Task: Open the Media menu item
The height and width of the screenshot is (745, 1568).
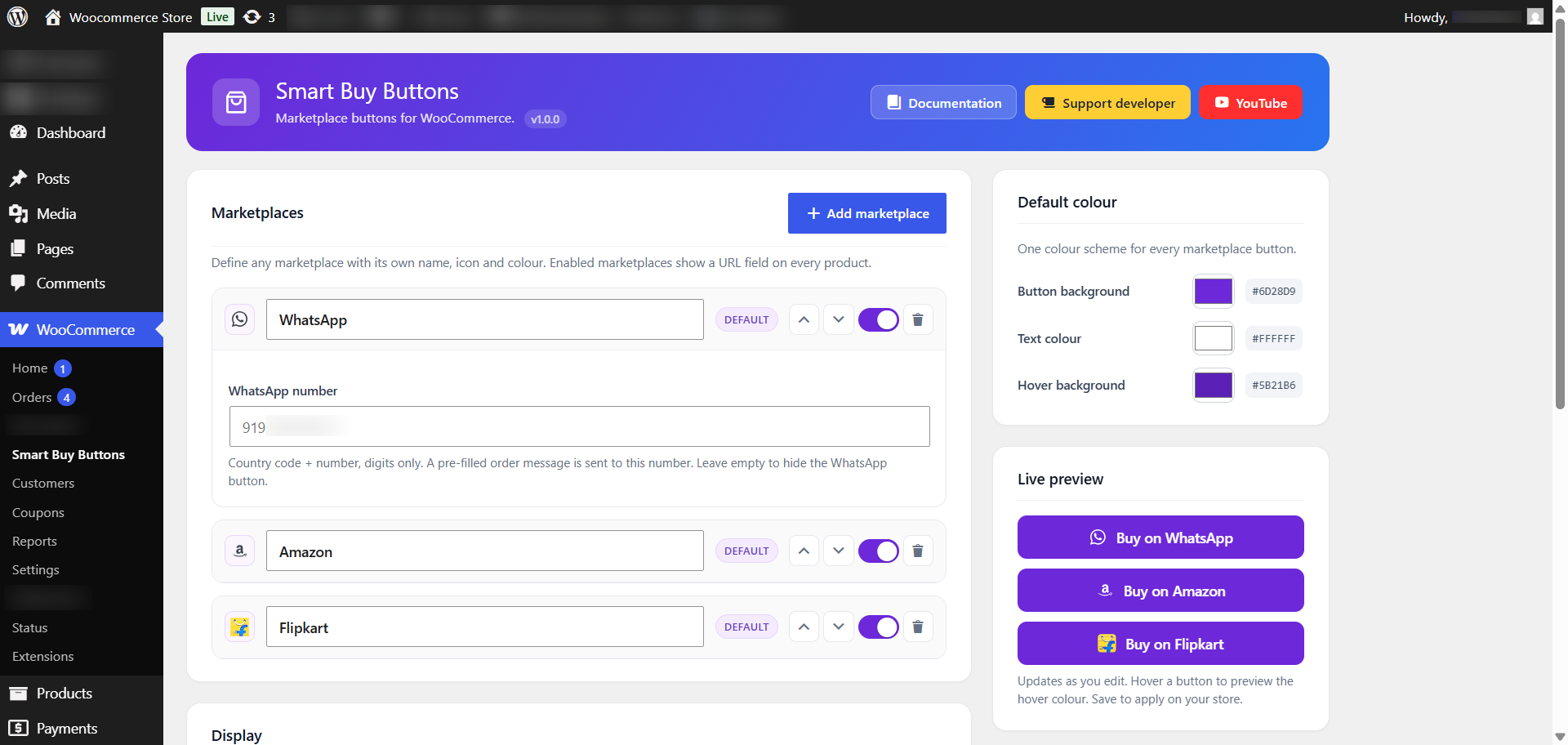Action: click(x=82, y=213)
